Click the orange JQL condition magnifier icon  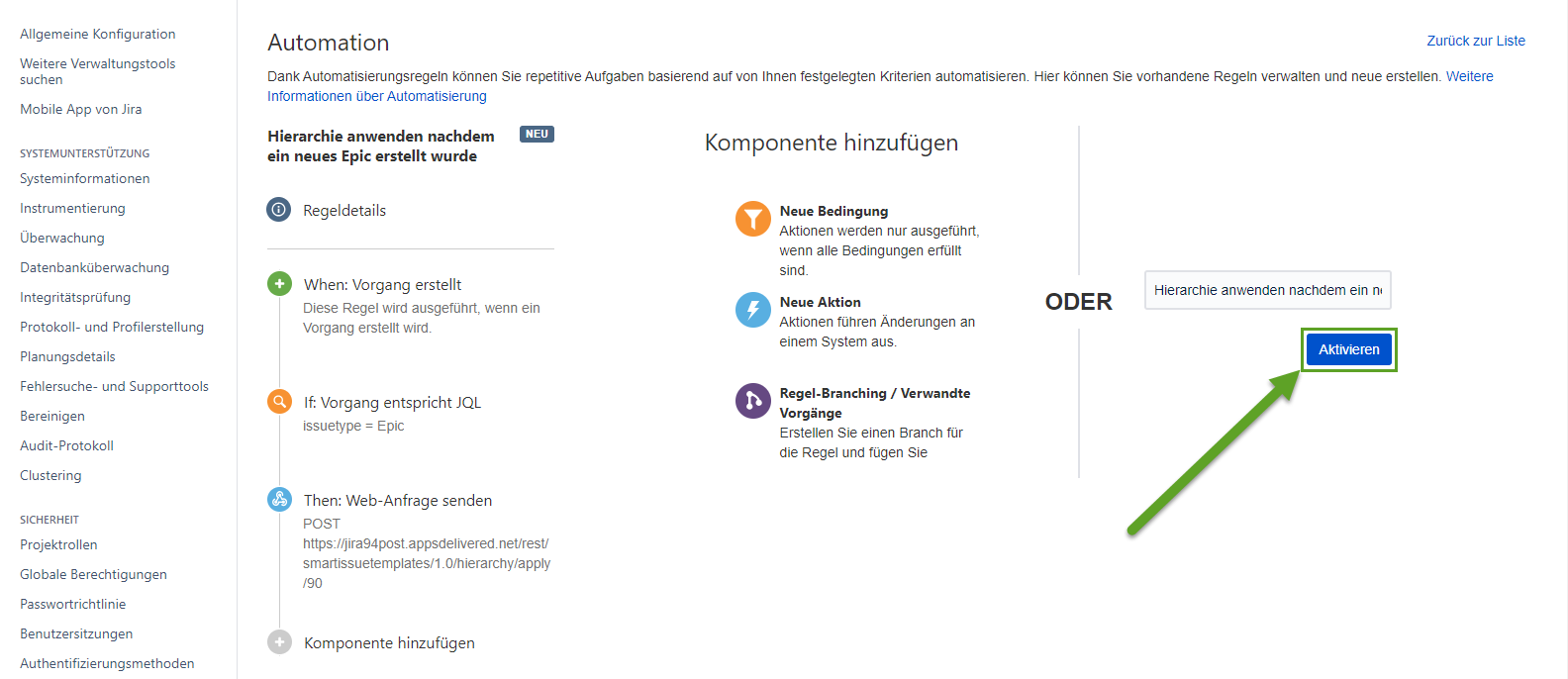pos(279,402)
